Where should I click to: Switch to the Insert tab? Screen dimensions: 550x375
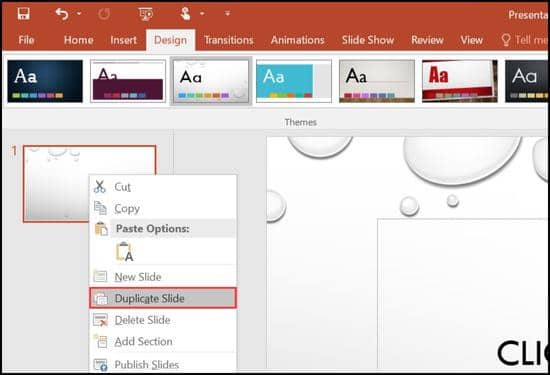[x=123, y=40]
